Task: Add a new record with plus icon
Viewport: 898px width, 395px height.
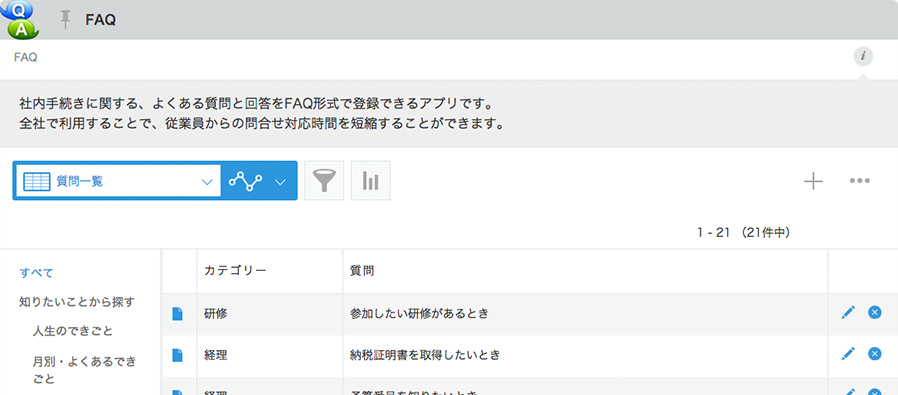Action: 813,181
